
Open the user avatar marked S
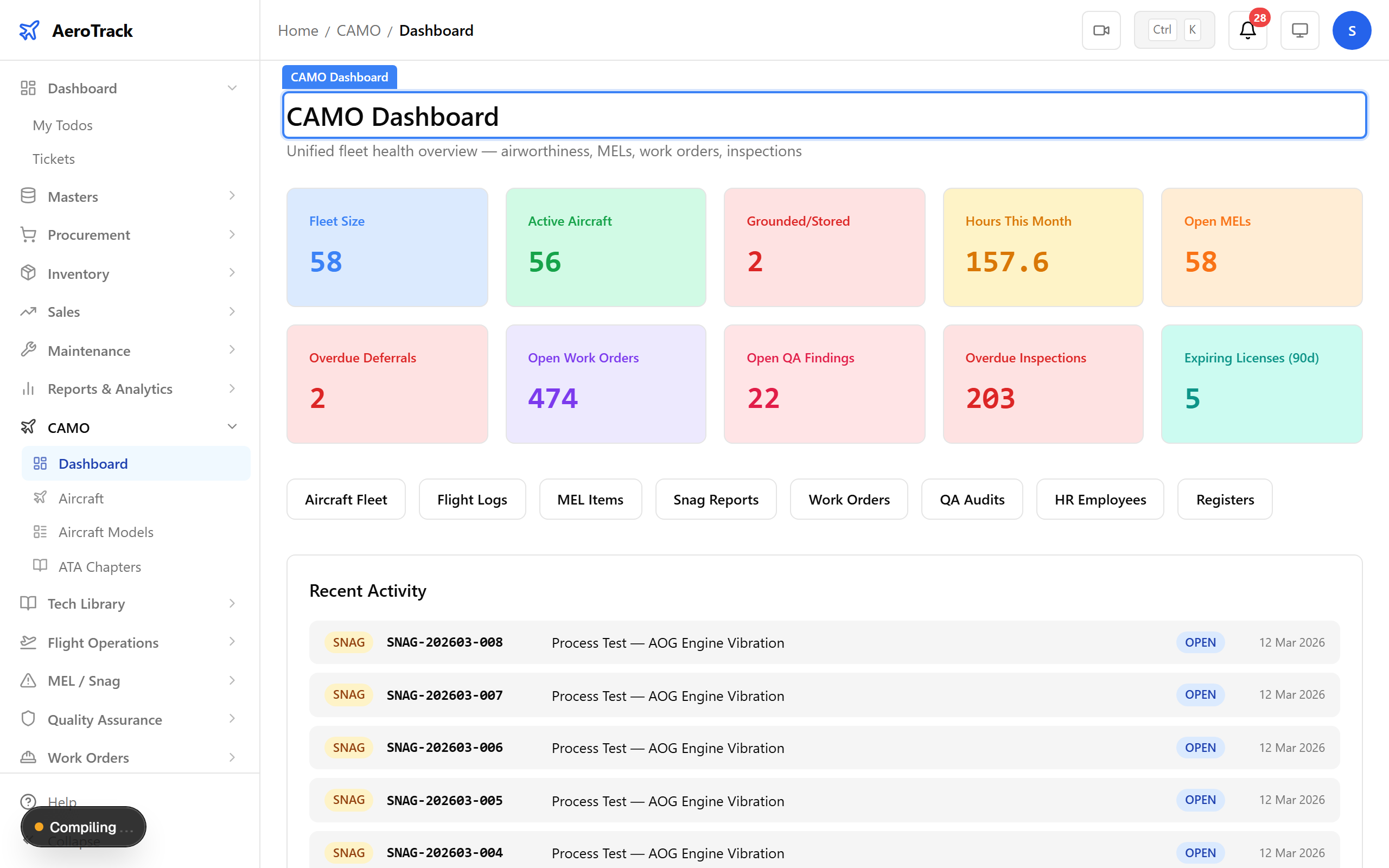[x=1352, y=30]
